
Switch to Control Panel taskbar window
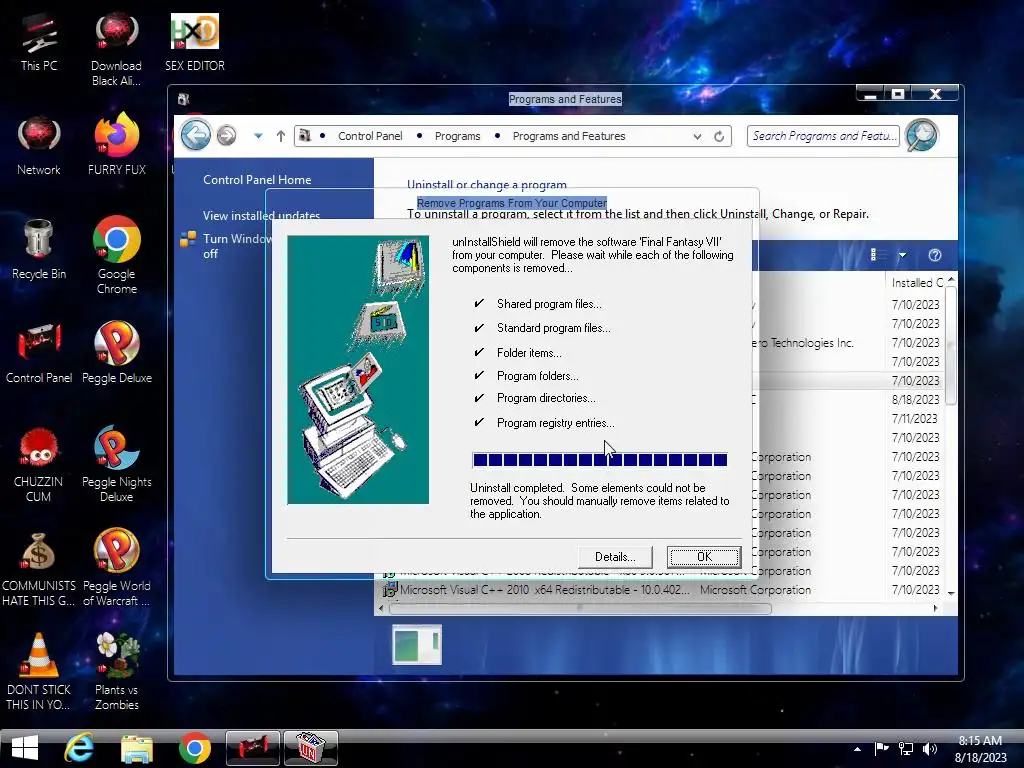point(253,748)
